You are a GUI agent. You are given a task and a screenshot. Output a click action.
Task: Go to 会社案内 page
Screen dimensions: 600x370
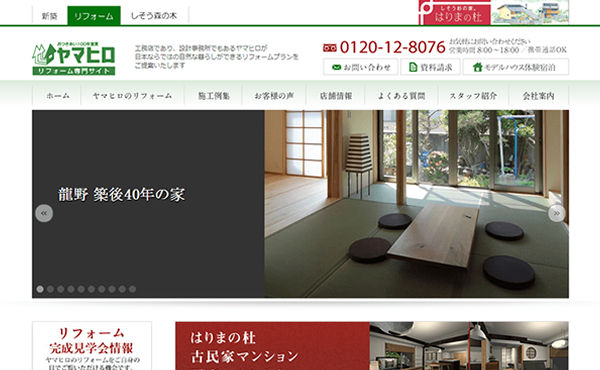538,96
